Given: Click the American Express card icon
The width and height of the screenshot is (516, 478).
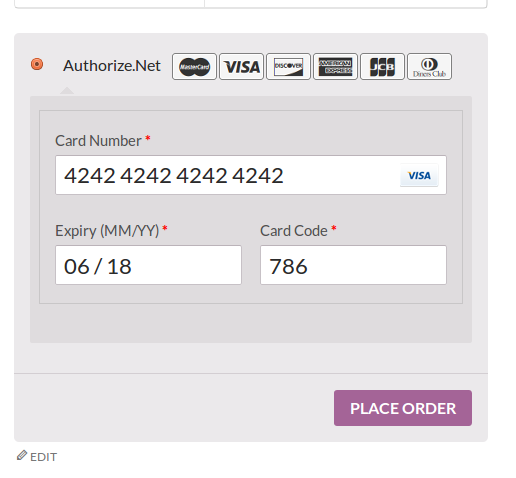Looking at the screenshot, I should pos(335,67).
